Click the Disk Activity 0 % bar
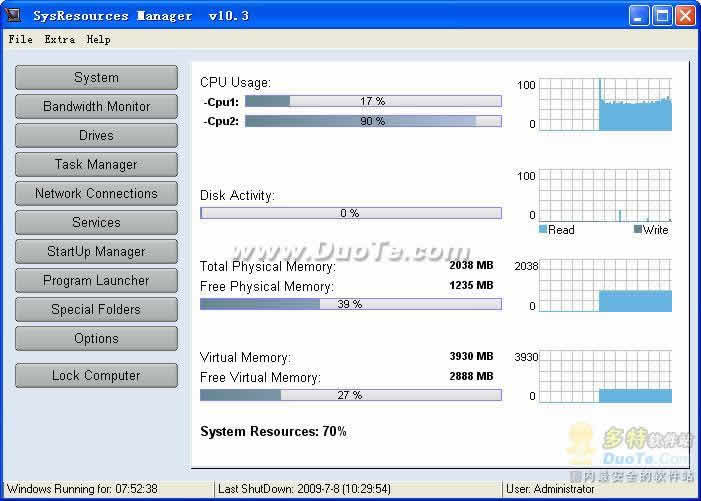This screenshot has width=701, height=501. [x=351, y=213]
